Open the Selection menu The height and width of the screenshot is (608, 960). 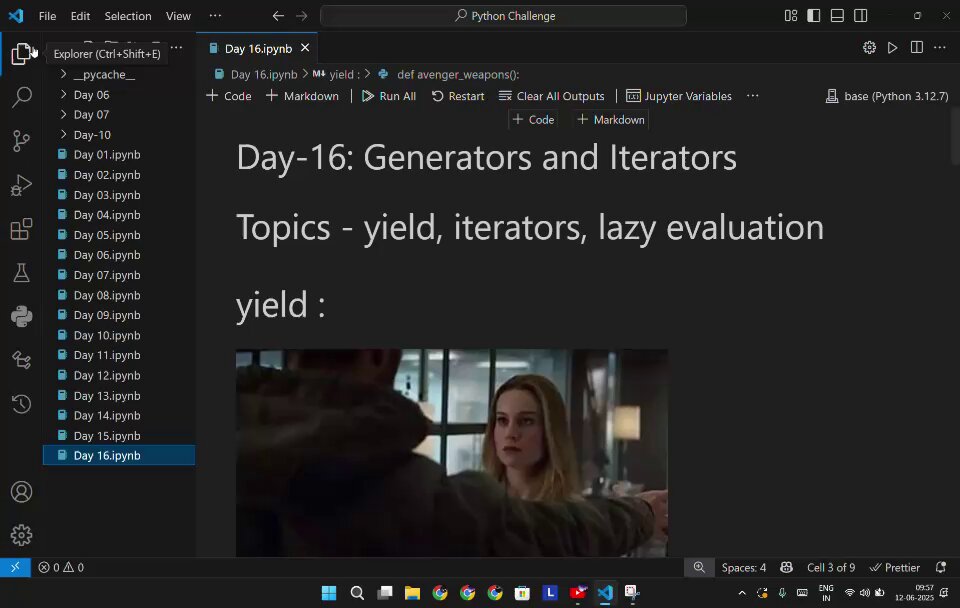tap(127, 16)
